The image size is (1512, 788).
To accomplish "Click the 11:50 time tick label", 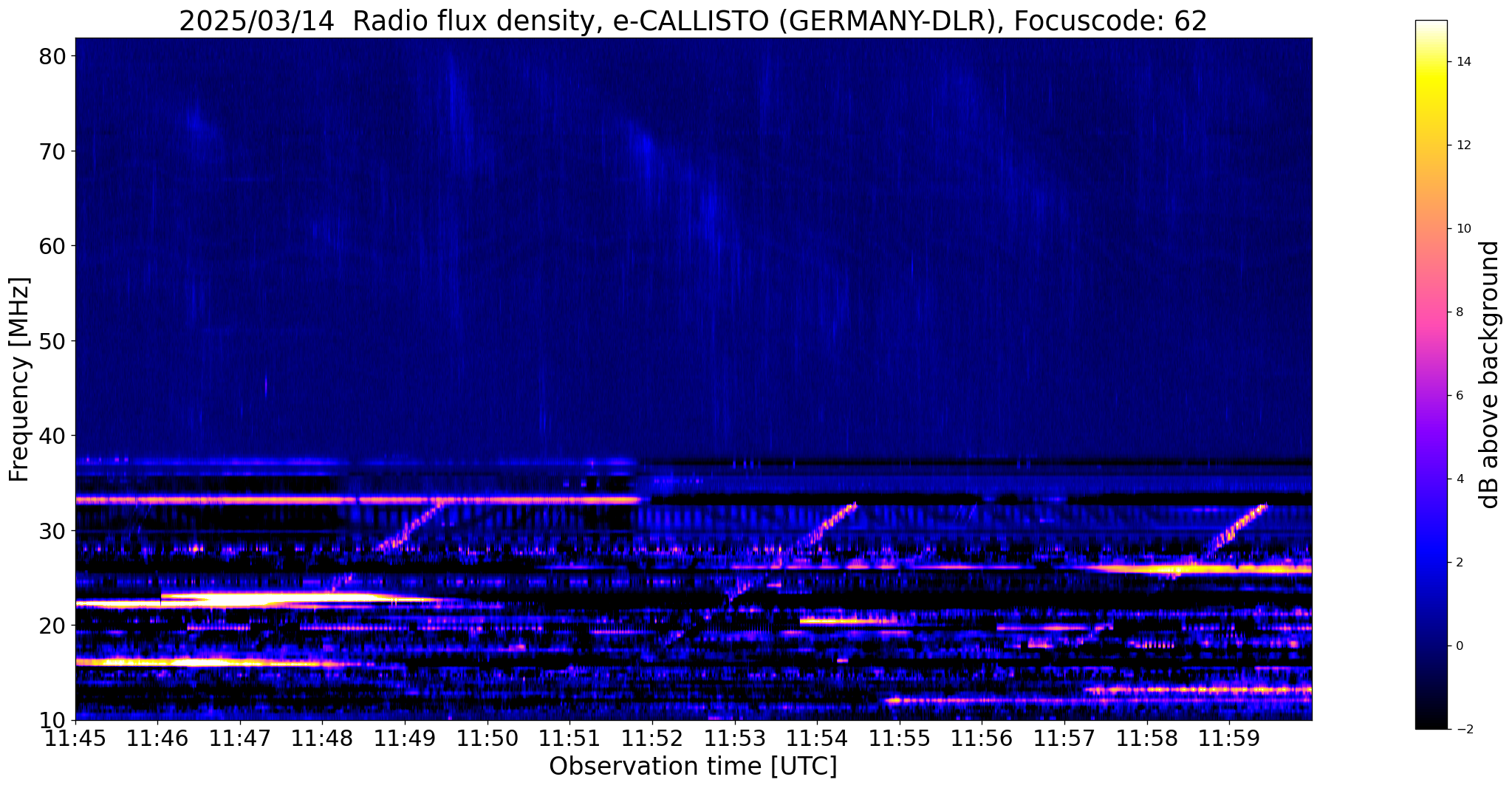I will tap(487, 739).
